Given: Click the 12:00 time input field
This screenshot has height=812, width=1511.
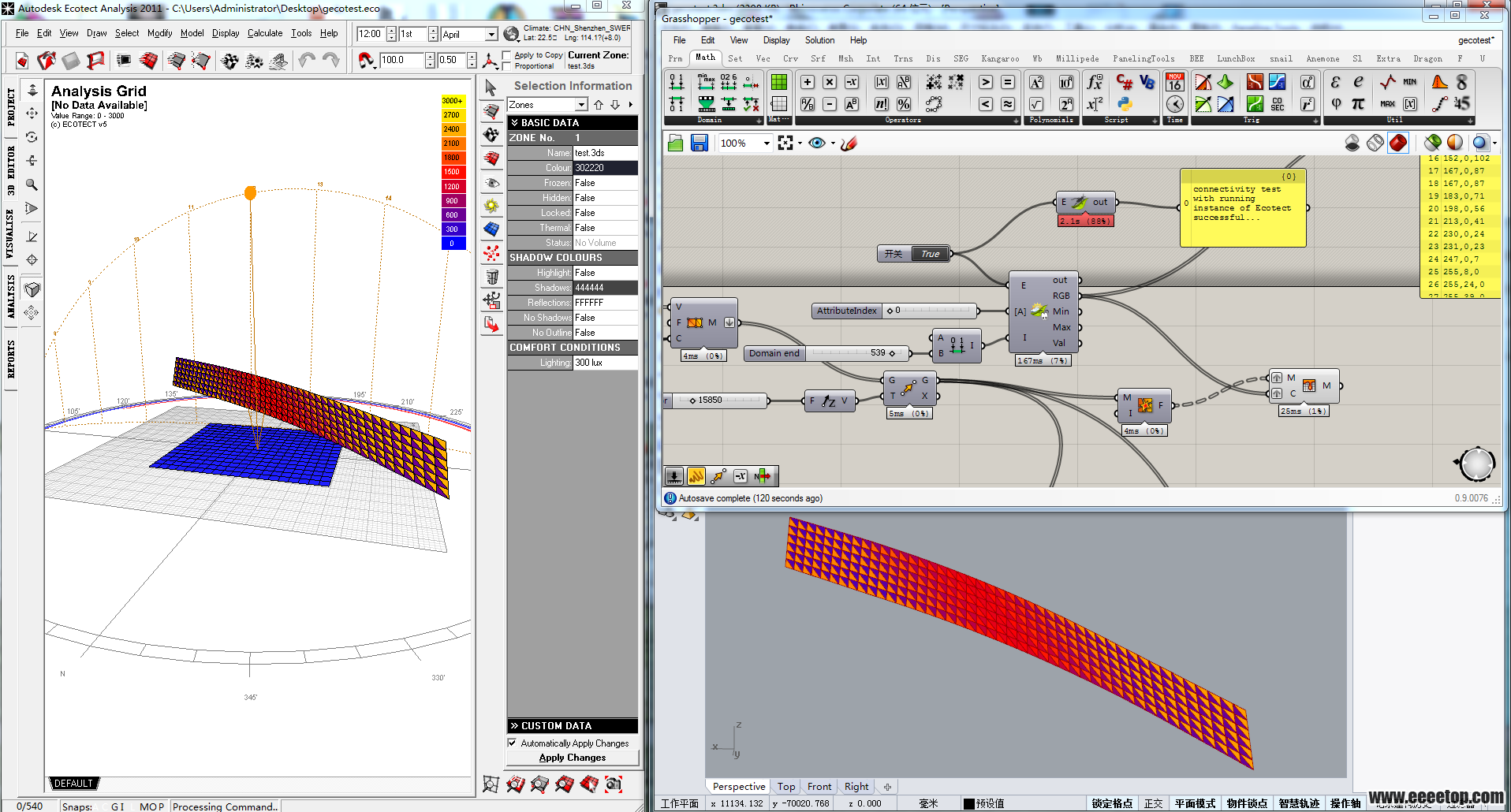Looking at the screenshot, I should [x=371, y=34].
